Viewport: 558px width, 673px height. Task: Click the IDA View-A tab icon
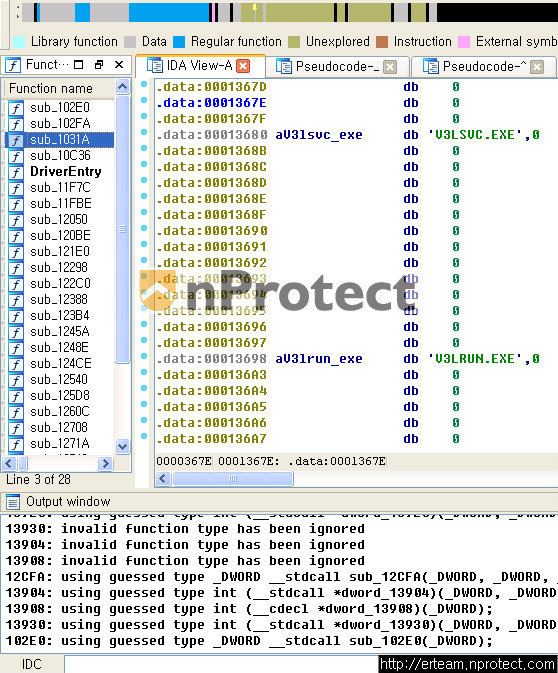155,66
